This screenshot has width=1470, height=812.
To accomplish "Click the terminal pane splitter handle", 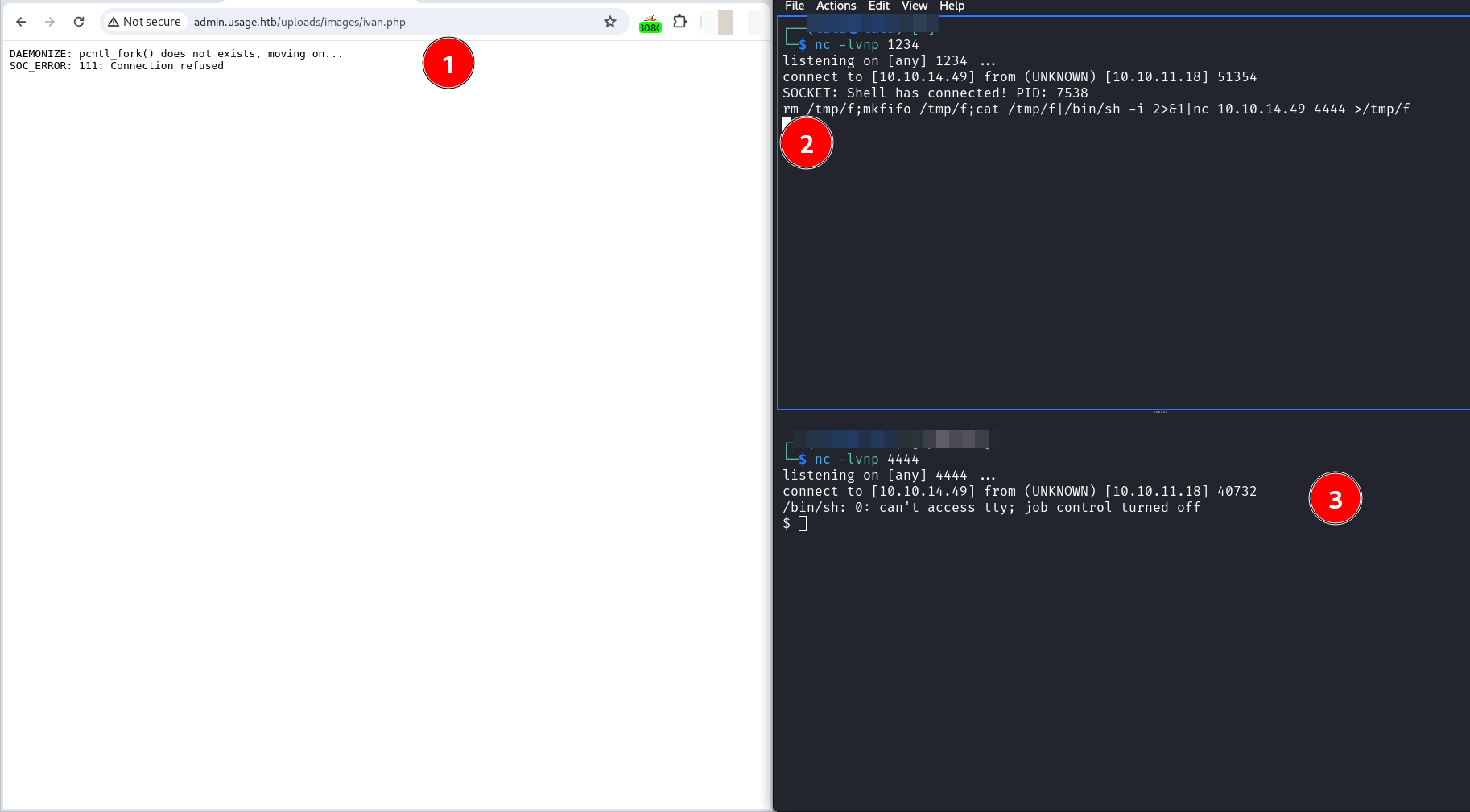I will pyautogui.click(x=1160, y=412).
